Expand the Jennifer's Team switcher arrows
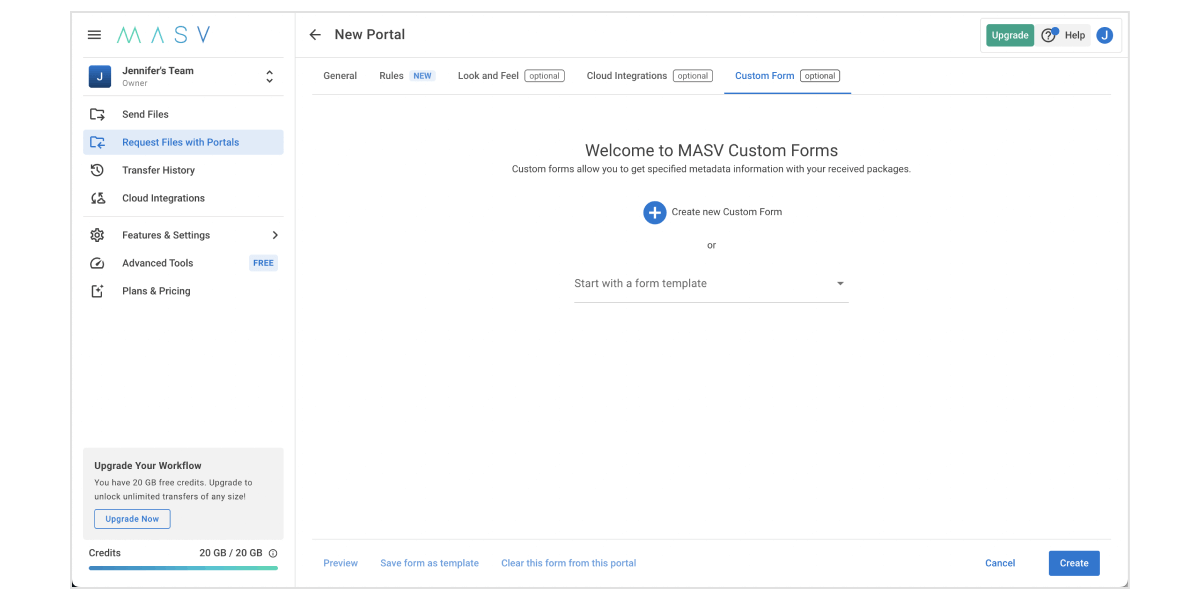The image size is (1200, 600). (x=269, y=77)
